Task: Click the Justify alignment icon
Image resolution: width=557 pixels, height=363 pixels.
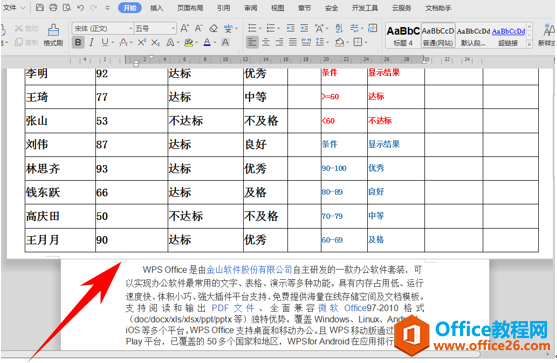Action: pos(293,43)
